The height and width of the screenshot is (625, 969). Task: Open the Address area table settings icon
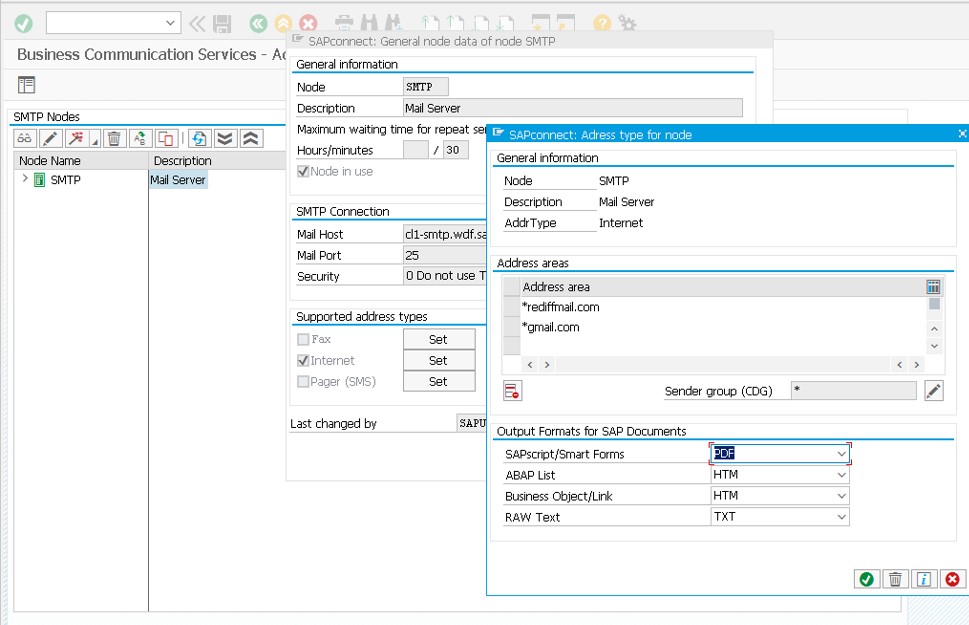(x=933, y=286)
